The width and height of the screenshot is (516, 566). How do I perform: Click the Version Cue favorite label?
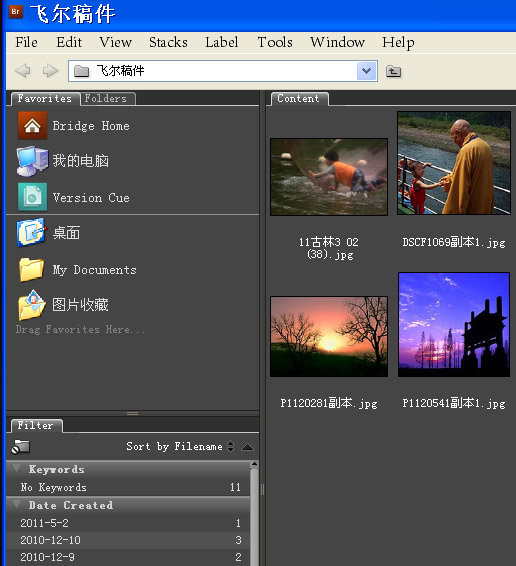click(x=91, y=198)
